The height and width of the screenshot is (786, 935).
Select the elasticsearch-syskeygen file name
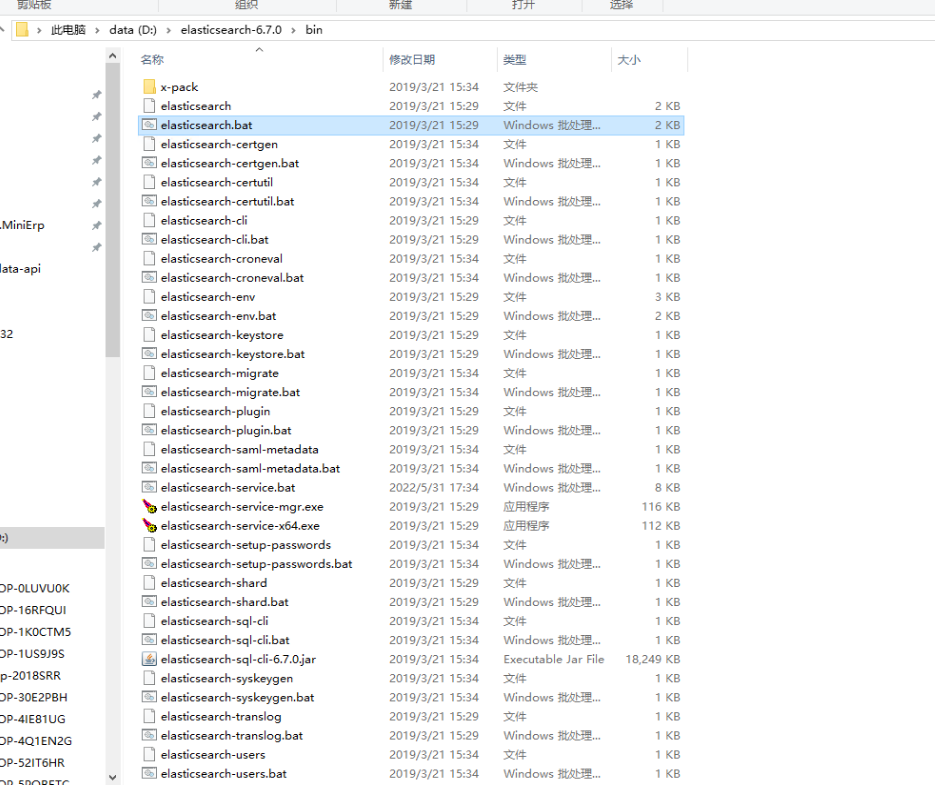click(227, 679)
